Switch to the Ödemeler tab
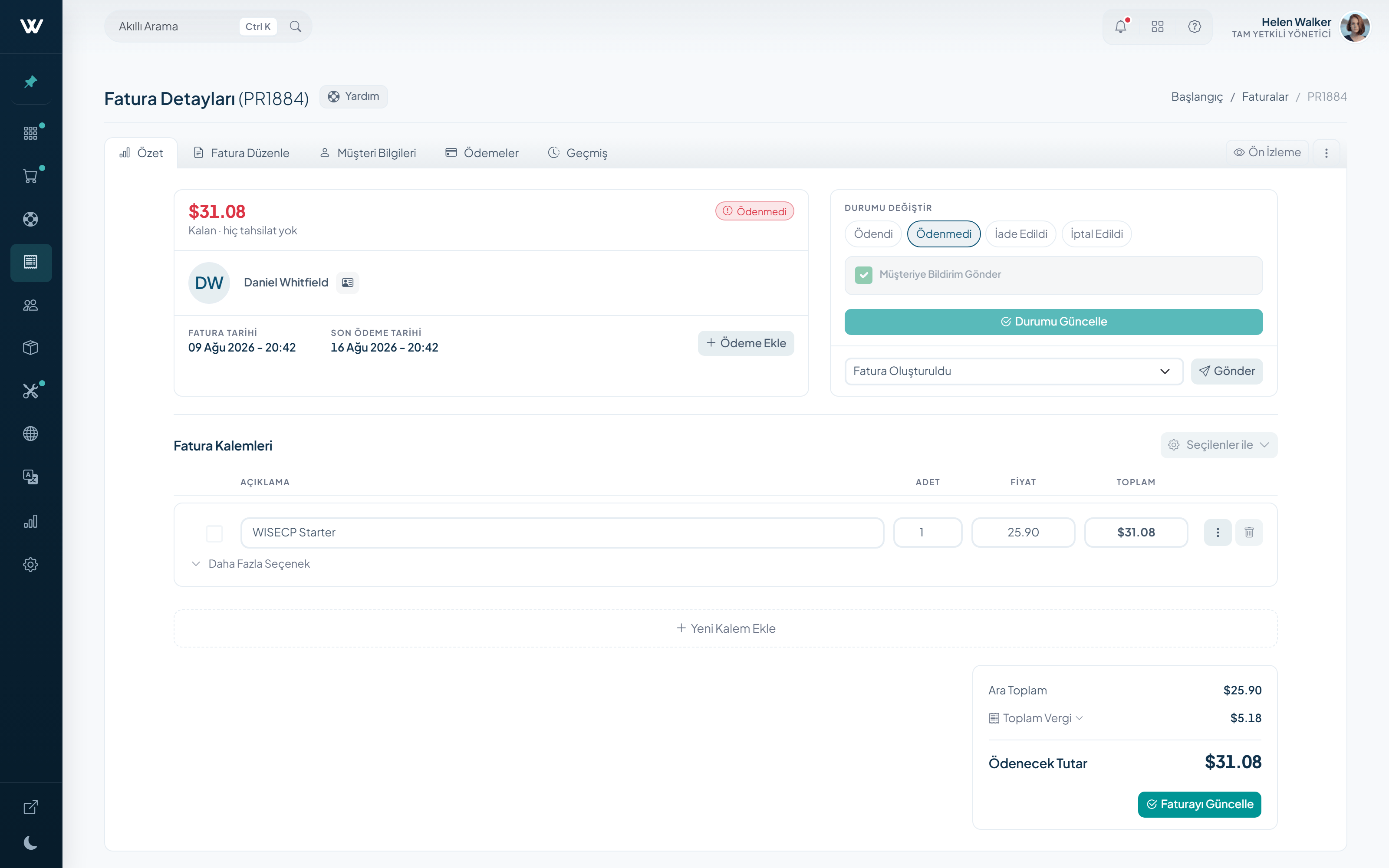 482,153
